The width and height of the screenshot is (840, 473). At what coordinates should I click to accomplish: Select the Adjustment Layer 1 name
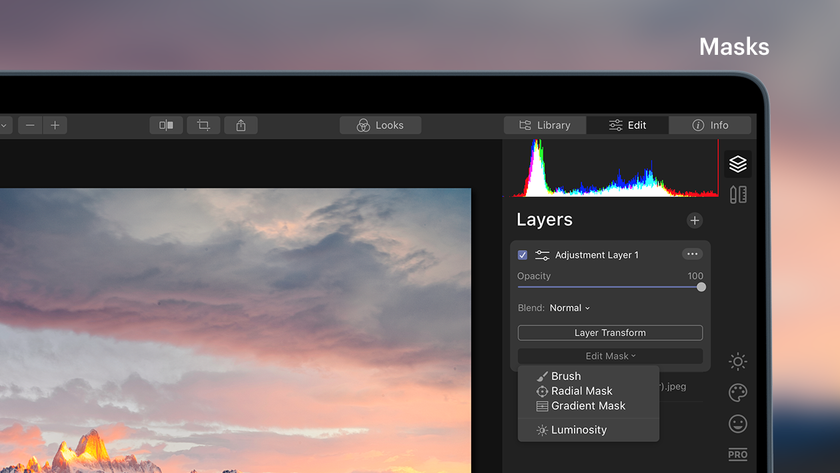597,255
